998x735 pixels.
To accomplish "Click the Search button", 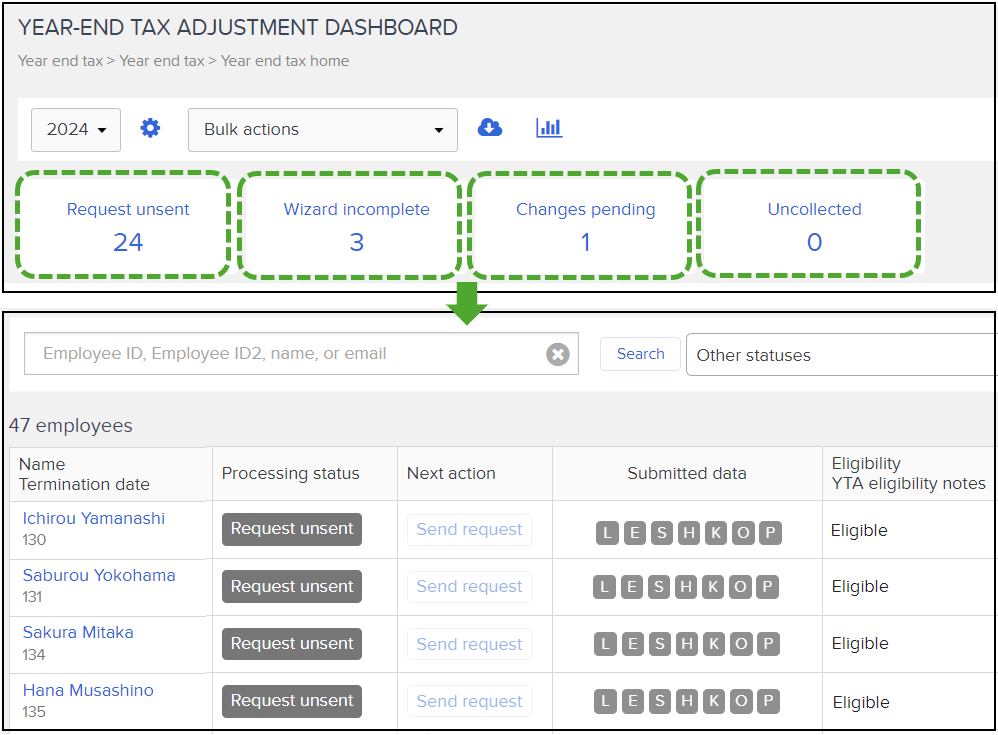I will coord(640,354).
